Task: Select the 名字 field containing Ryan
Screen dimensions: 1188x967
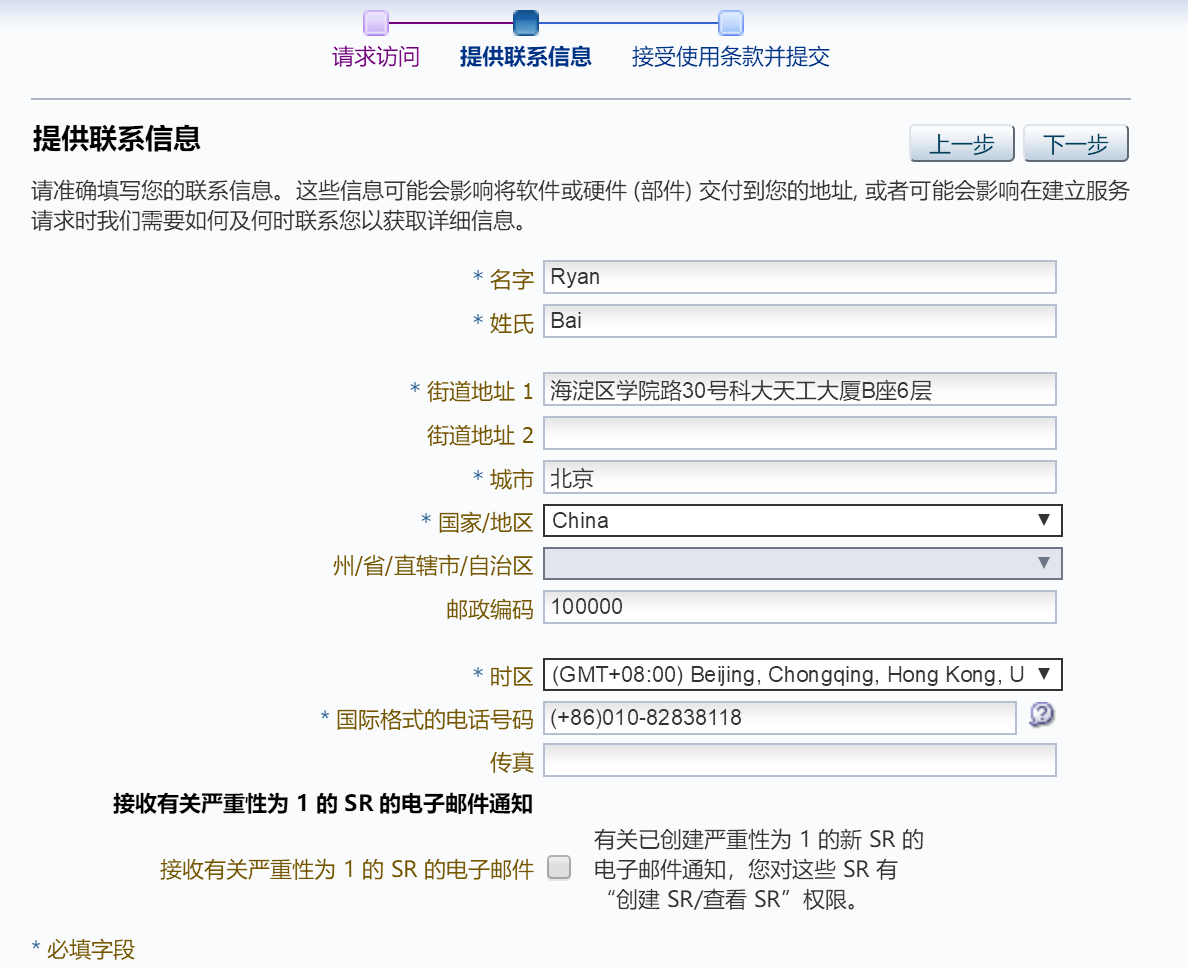Action: pyautogui.click(x=799, y=277)
